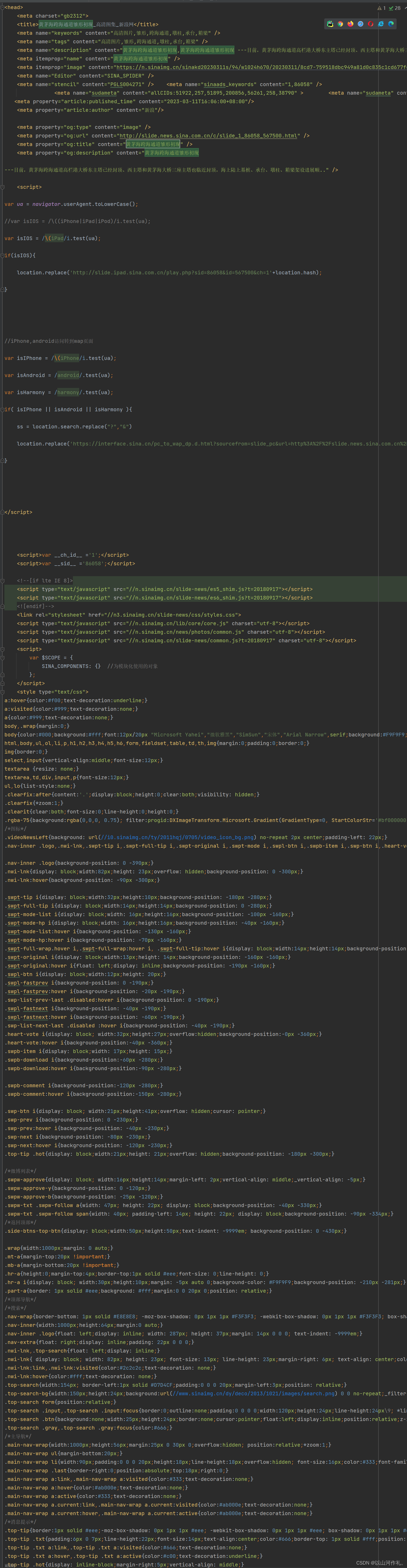Open the og:url slide.news.sina.com.cn link

pyautogui.click(x=209, y=136)
